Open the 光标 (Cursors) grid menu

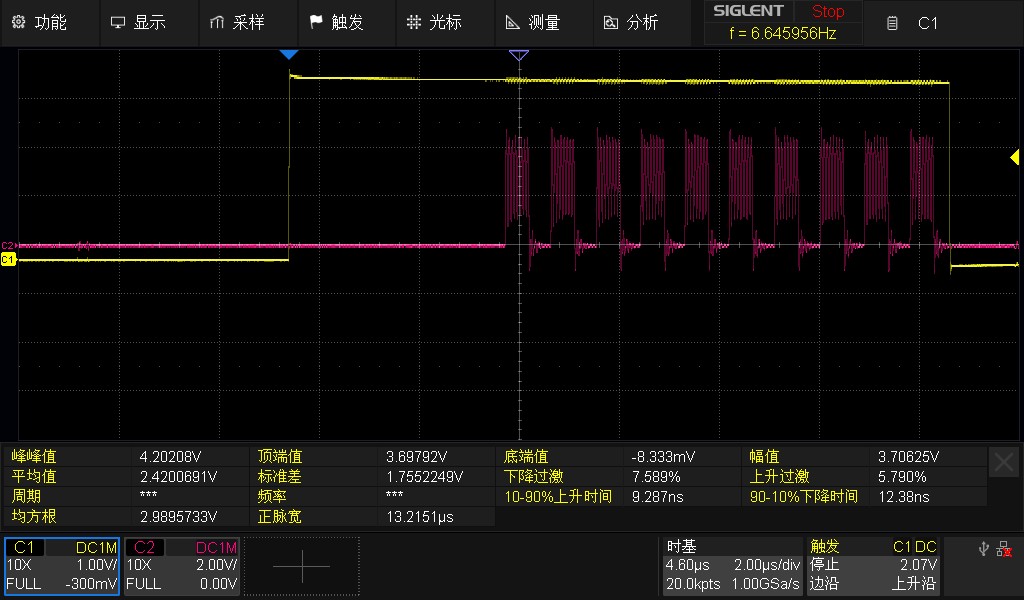pyautogui.click(x=434, y=22)
